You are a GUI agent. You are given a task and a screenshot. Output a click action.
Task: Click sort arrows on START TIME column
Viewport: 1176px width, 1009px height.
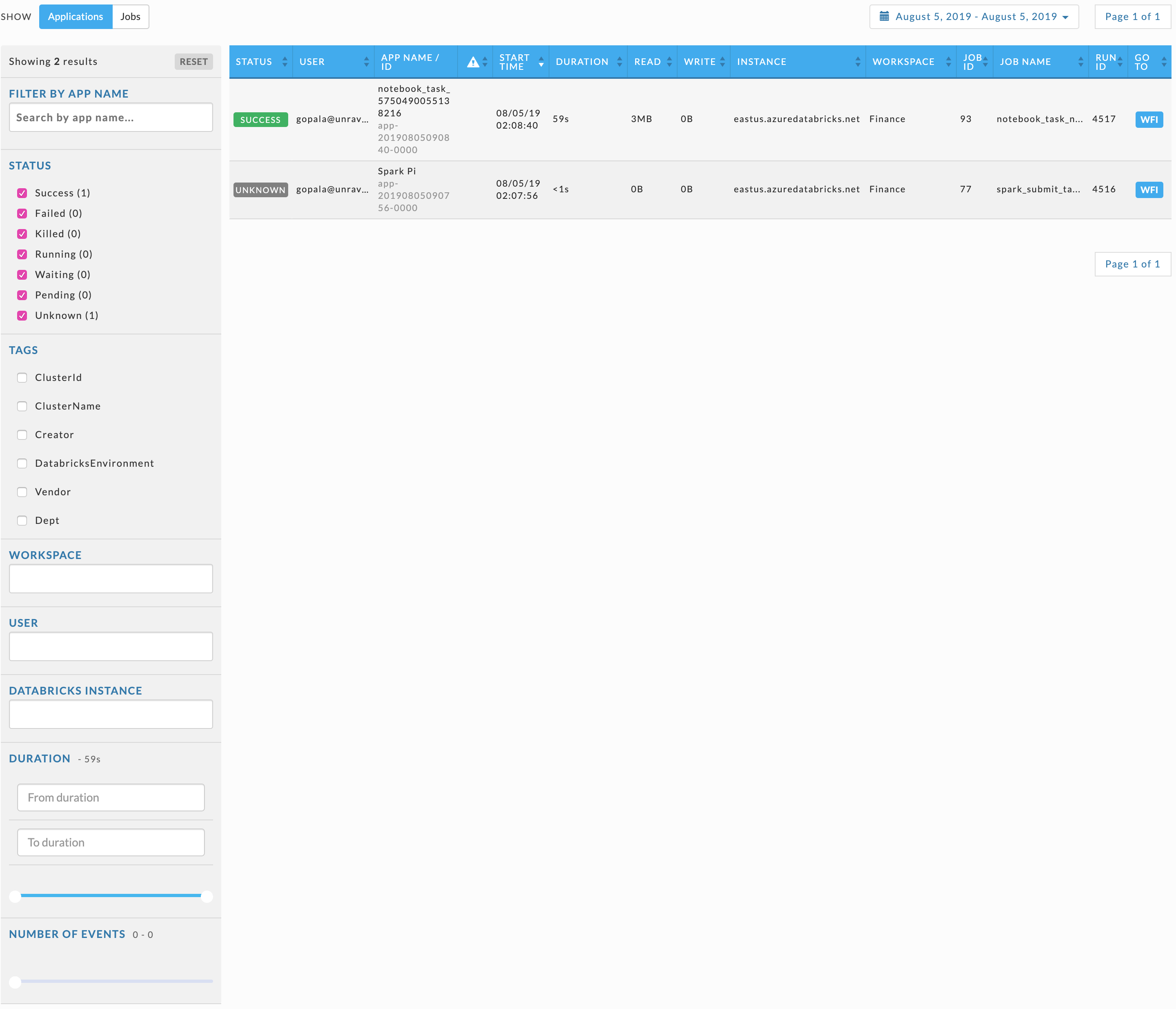point(541,62)
